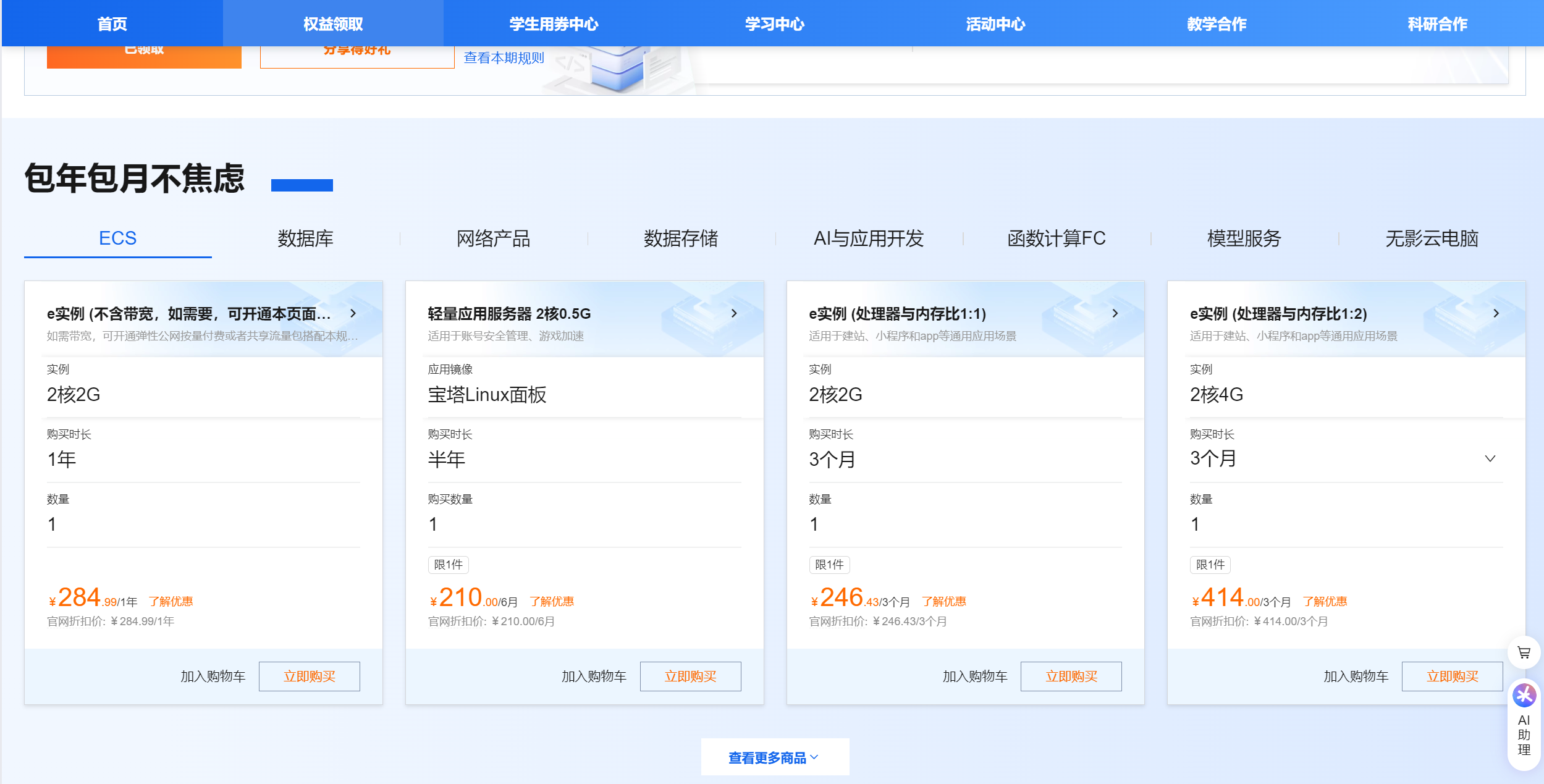Switch to the 无影云电脑 tab
The width and height of the screenshot is (1544, 784).
(1432, 238)
